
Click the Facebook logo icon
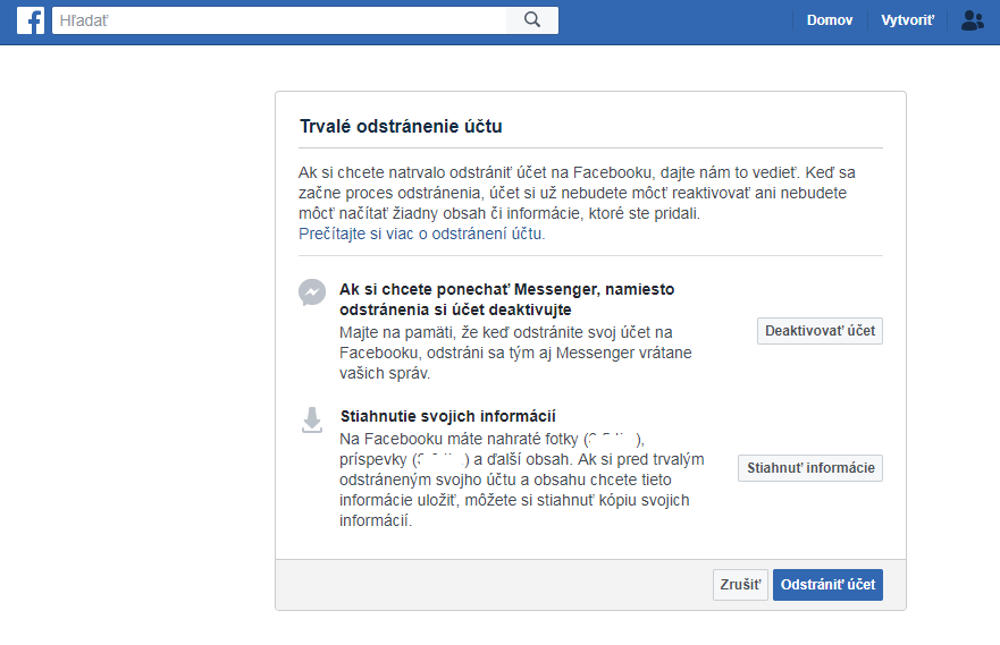pyautogui.click(x=31, y=20)
